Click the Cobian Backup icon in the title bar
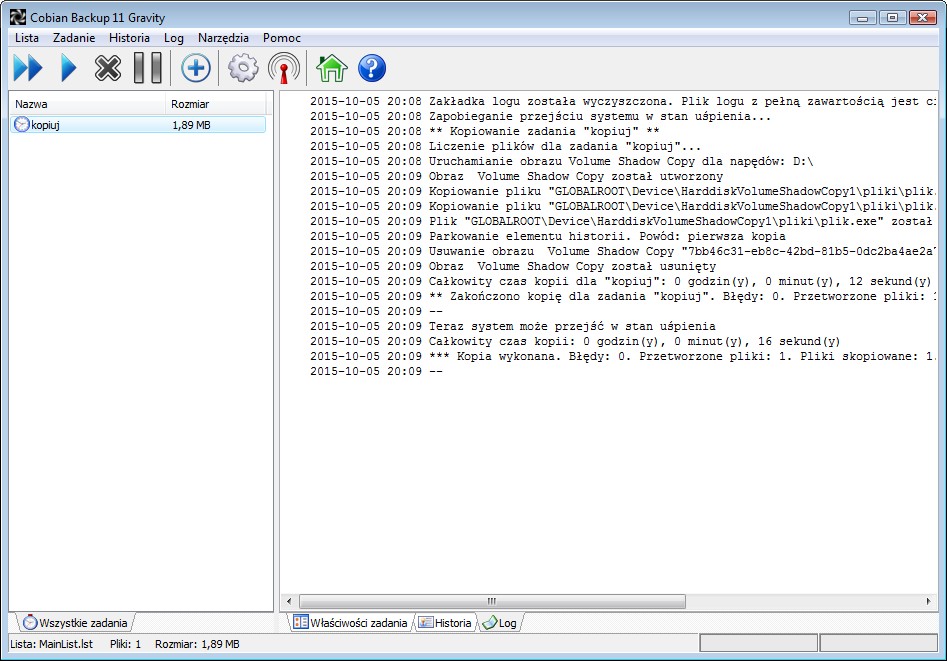The height and width of the screenshot is (661, 947). (18, 18)
